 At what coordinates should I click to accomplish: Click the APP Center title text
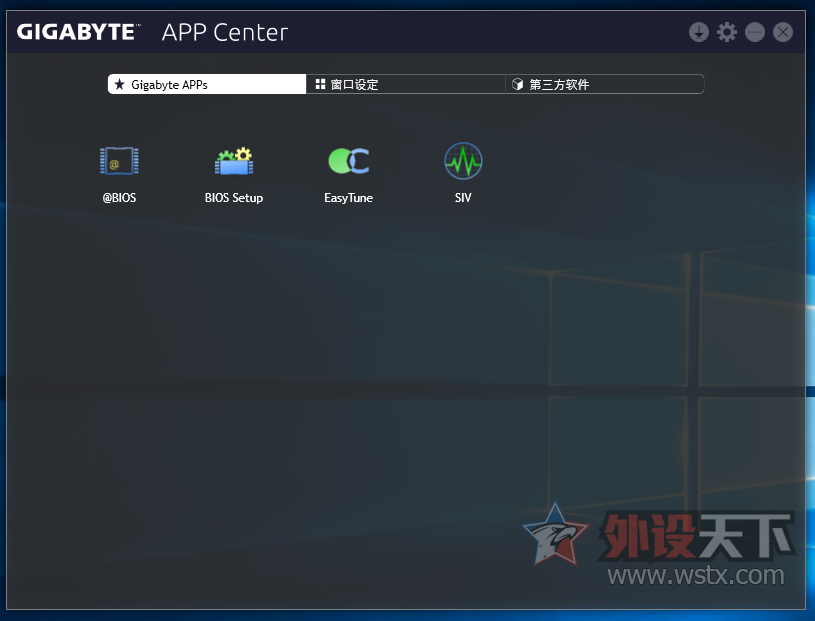225,33
